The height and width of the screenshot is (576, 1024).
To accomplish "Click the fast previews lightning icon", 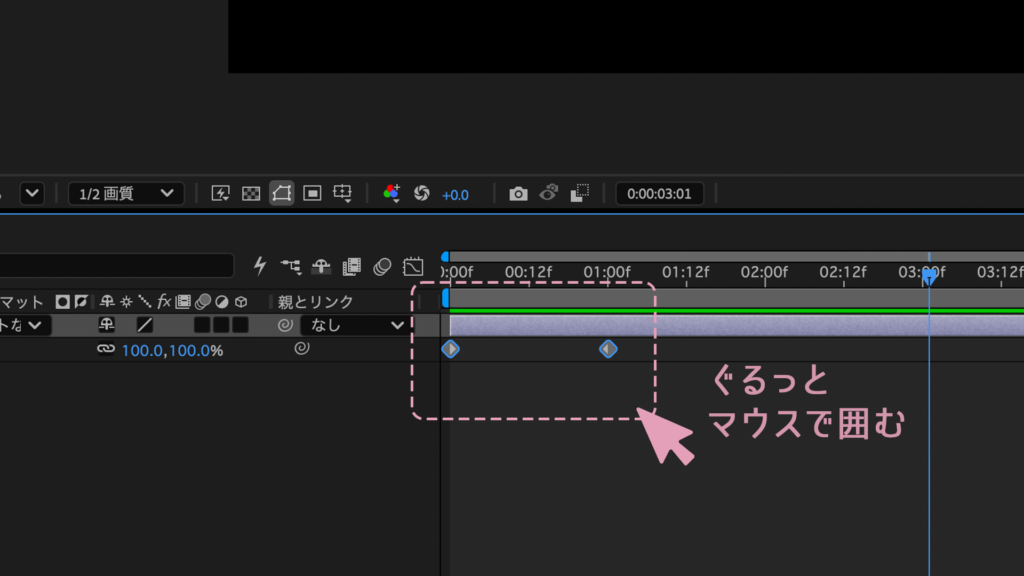I will (220, 193).
